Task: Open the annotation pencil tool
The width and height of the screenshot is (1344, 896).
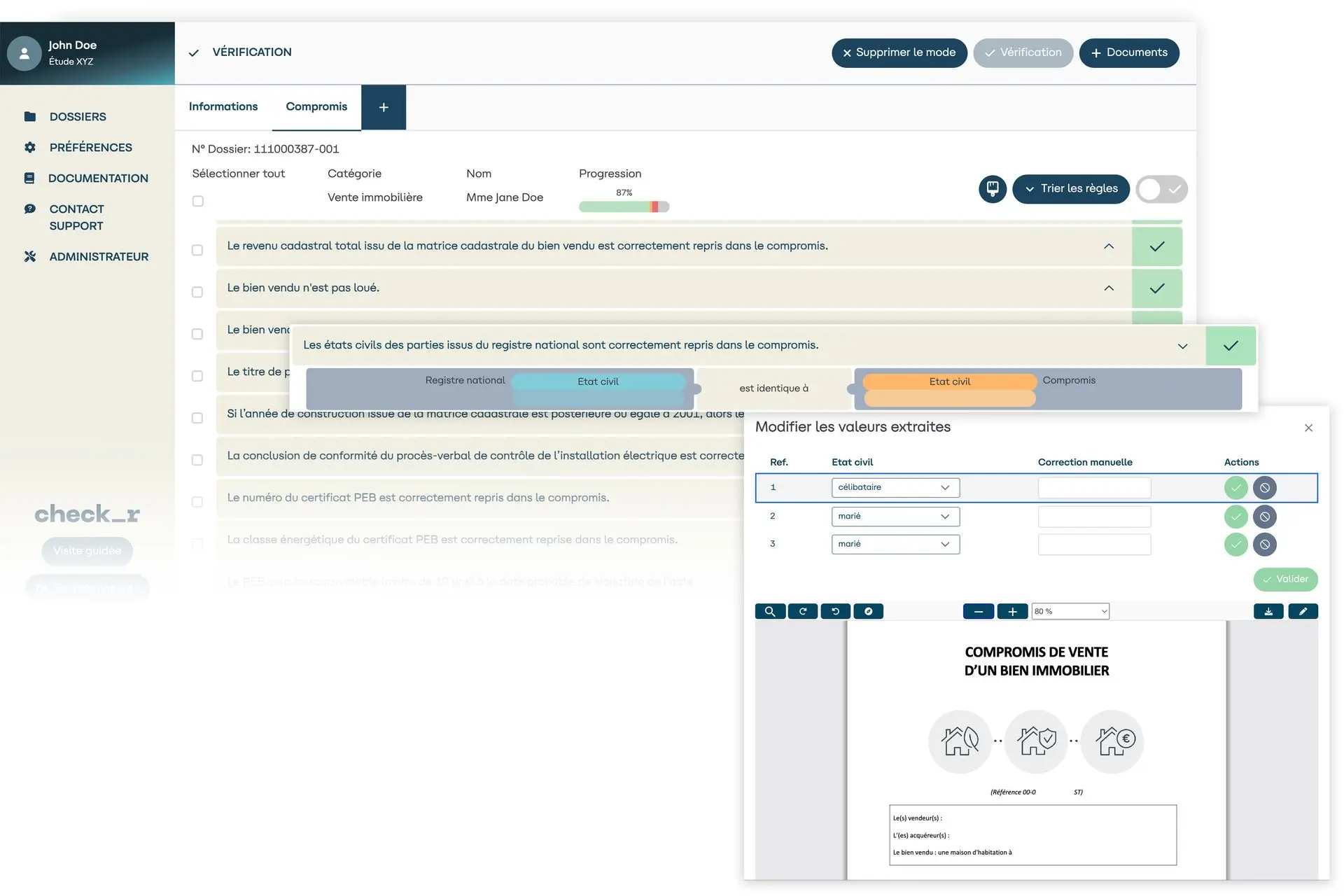Action: (x=1303, y=611)
